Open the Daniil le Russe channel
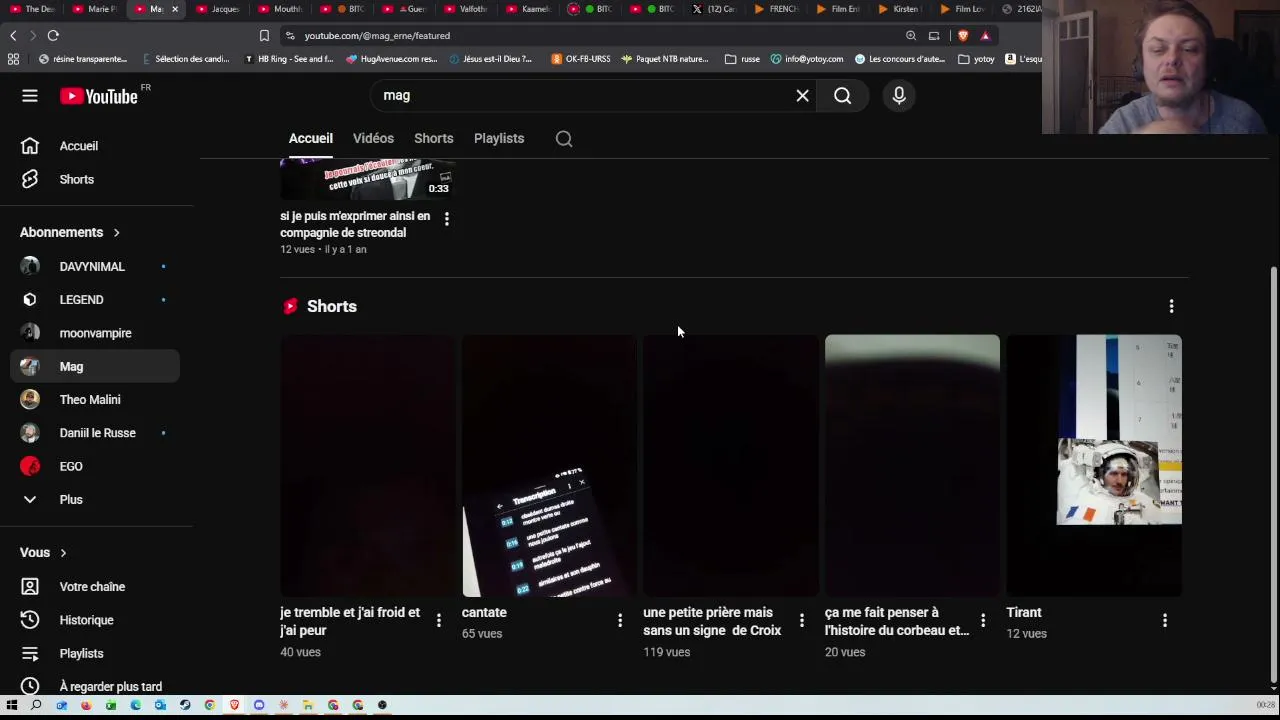1280x720 pixels. pyautogui.click(x=95, y=433)
